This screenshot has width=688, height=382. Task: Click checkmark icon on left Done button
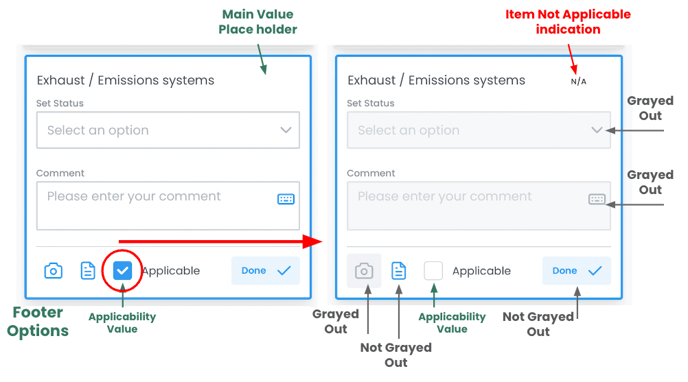tap(284, 271)
